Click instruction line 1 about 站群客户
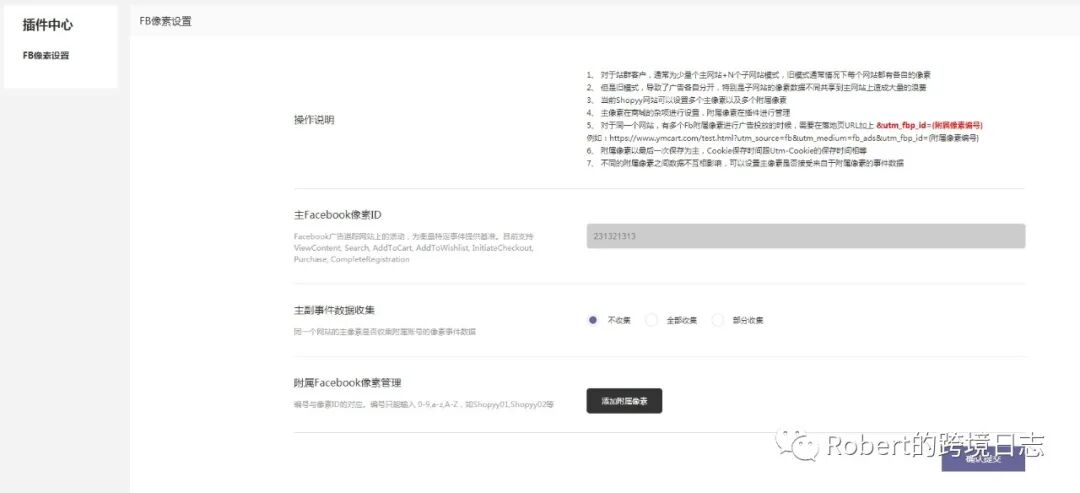Viewport: 1080px width, 493px height. (759, 74)
